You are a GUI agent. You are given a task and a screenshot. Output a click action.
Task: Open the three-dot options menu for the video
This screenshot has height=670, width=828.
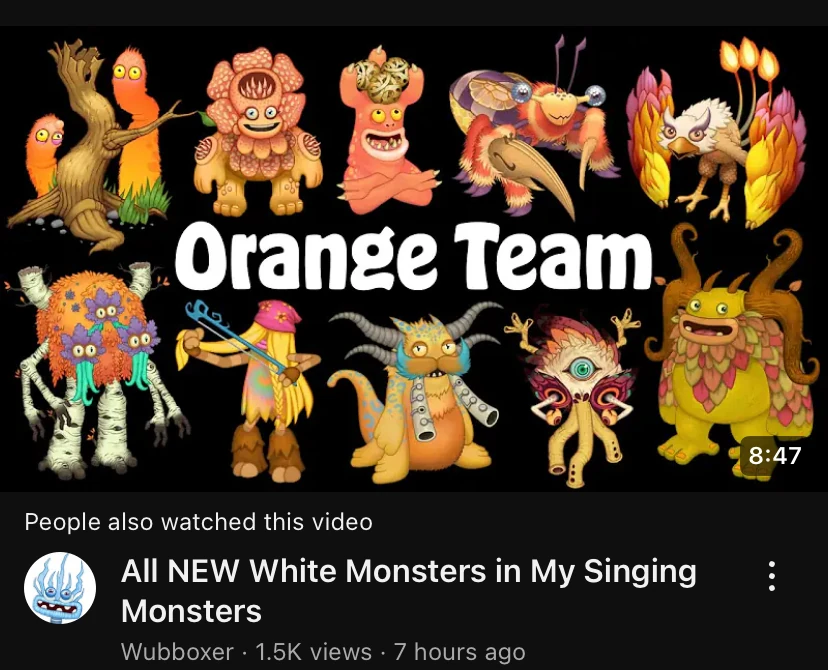[773, 576]
